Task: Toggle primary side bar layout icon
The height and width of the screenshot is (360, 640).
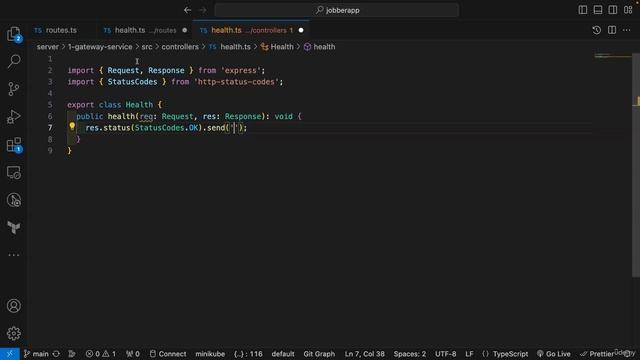Action: pos(583,10)
